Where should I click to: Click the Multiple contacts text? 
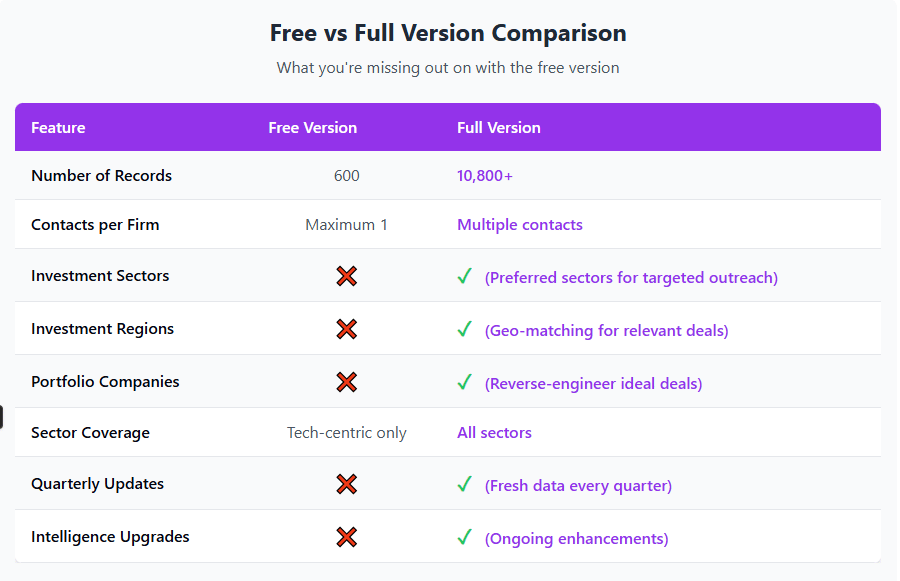(x=519, y=224)
